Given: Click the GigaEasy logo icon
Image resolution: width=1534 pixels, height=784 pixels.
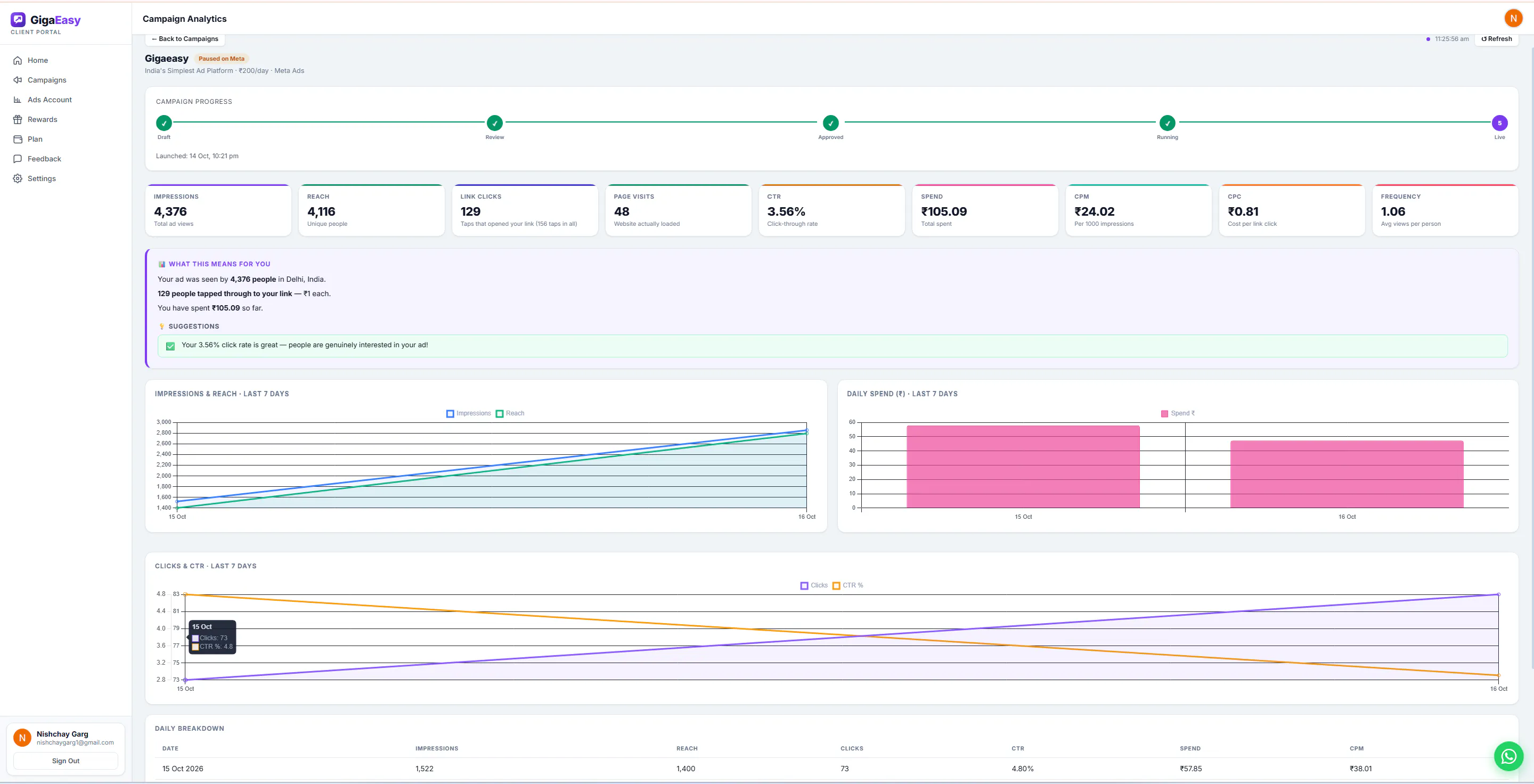Looking at the screenshot, I should pos(18,20).
